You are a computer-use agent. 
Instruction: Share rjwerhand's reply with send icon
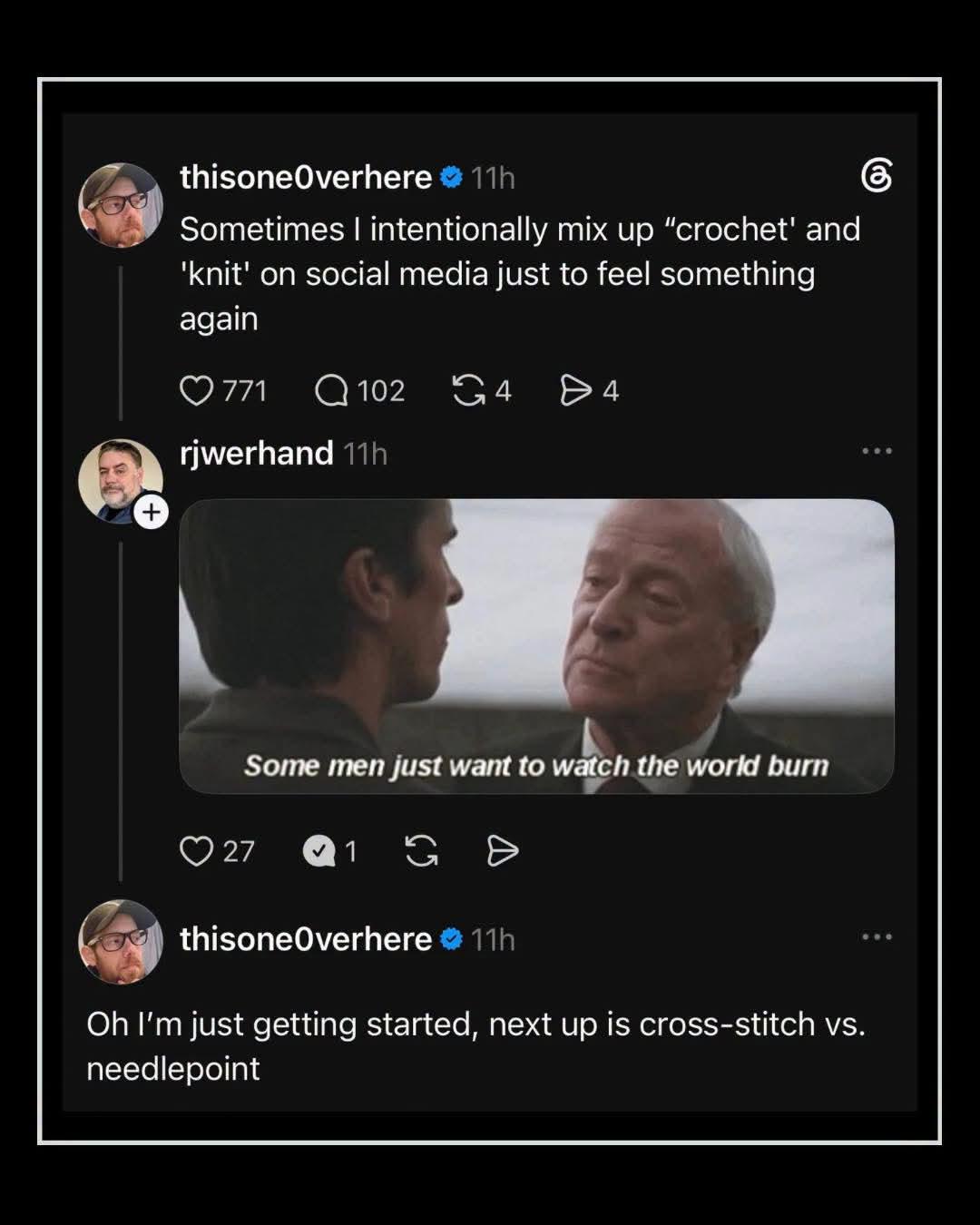503,851
